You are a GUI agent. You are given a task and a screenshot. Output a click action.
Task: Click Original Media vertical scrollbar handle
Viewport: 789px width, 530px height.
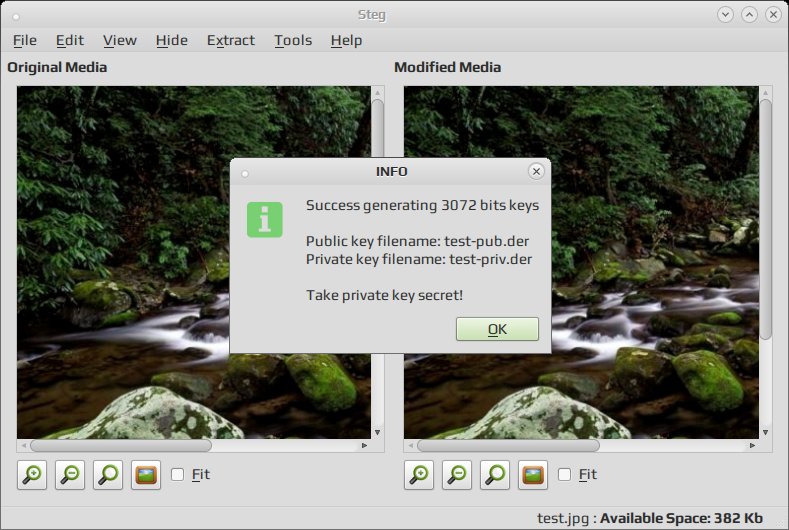tap(377, 128)
